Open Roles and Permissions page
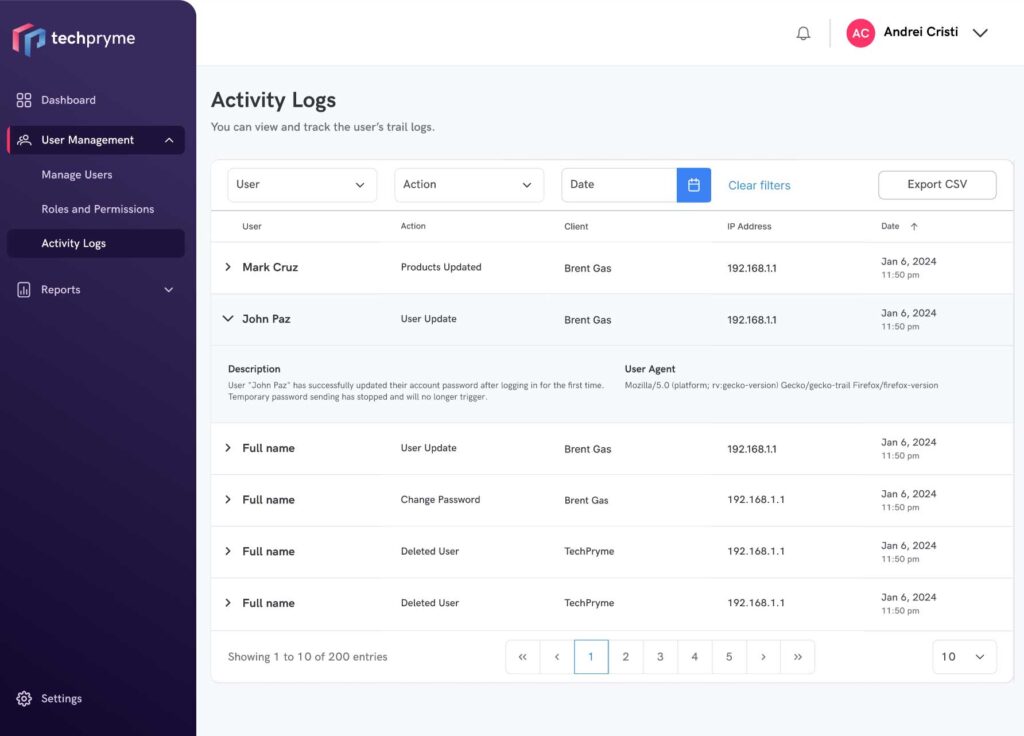 pos(98,209)
